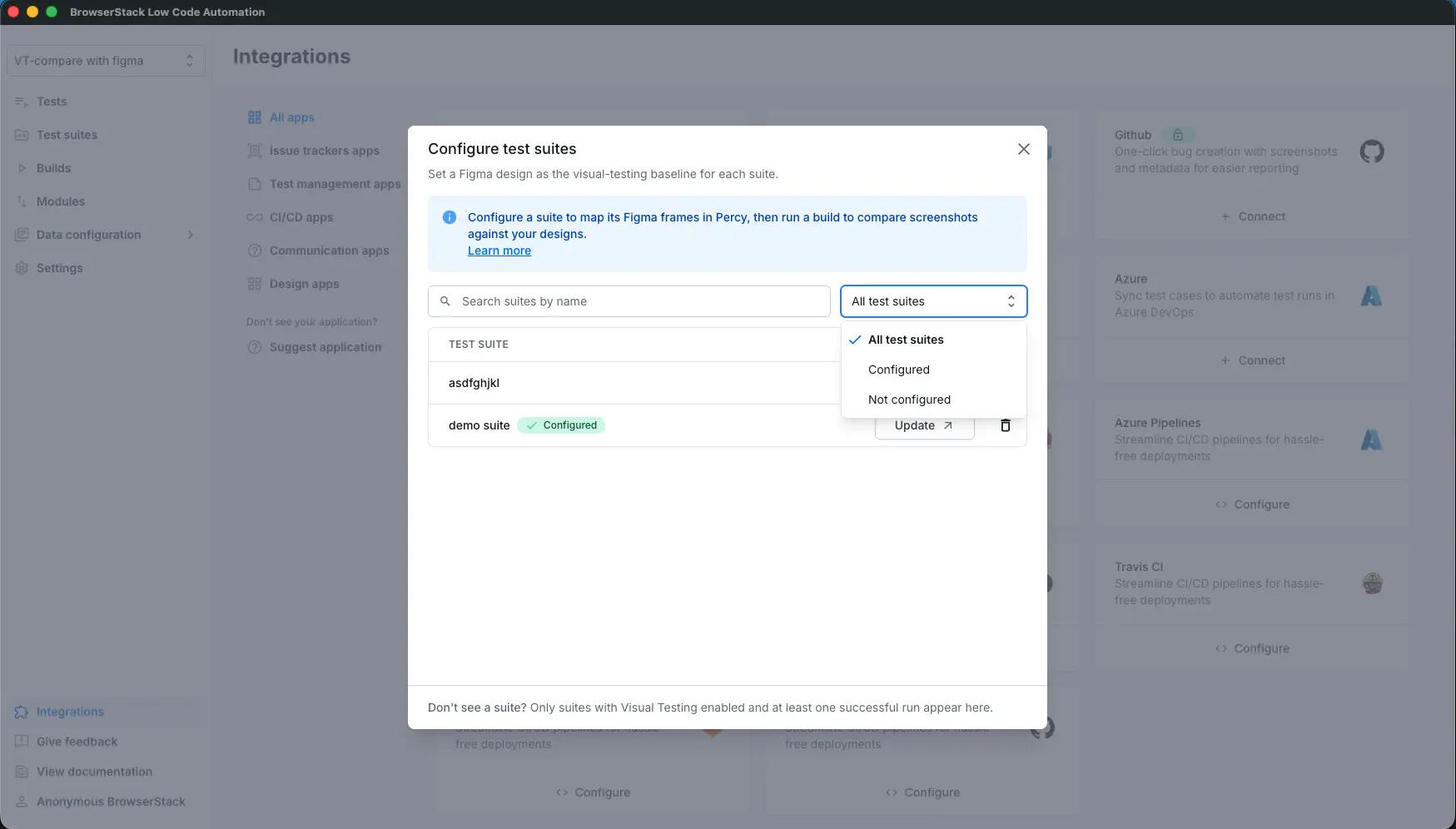This screenshot has height=829, width=1456.
Task: Click Configure on Azure Pipelines card
Action: point(1253,504)
